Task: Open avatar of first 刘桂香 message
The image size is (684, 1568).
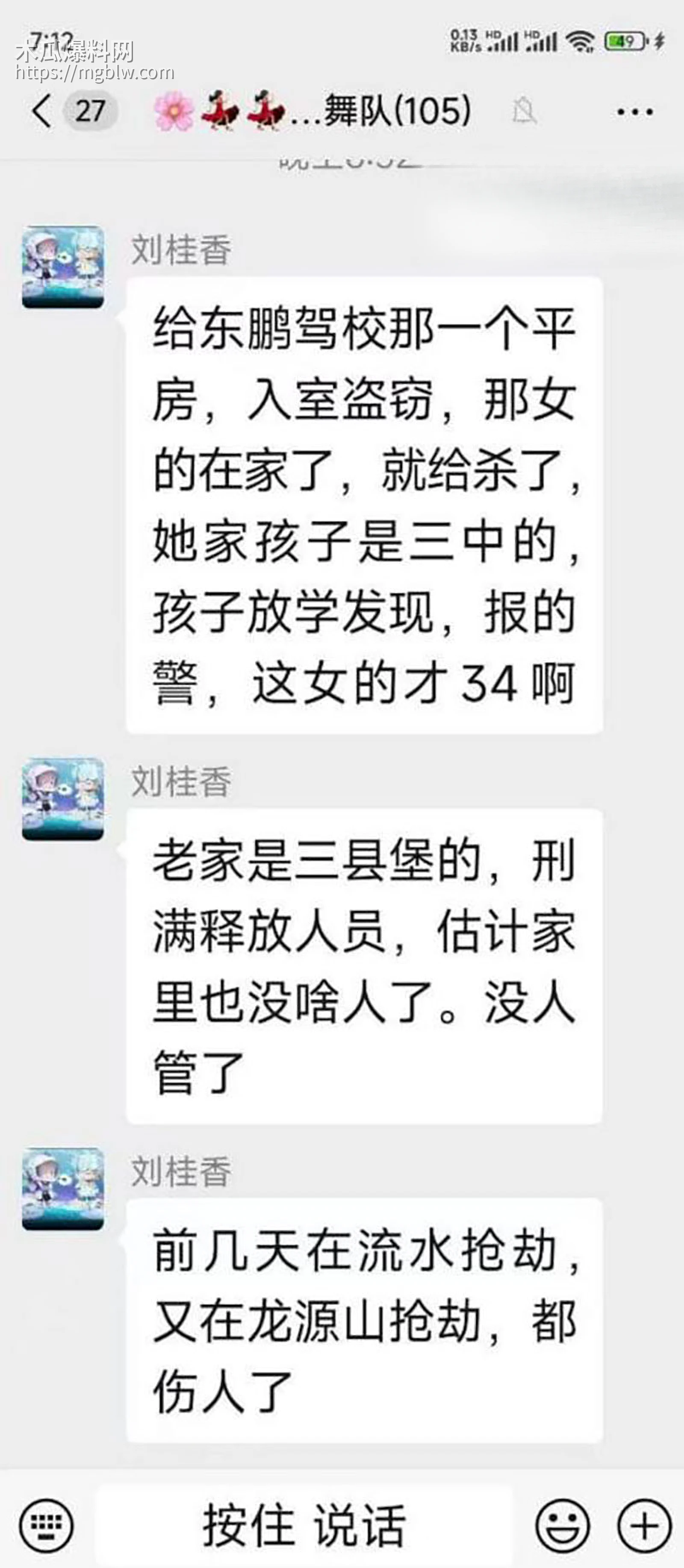Action: click(63, 267)
